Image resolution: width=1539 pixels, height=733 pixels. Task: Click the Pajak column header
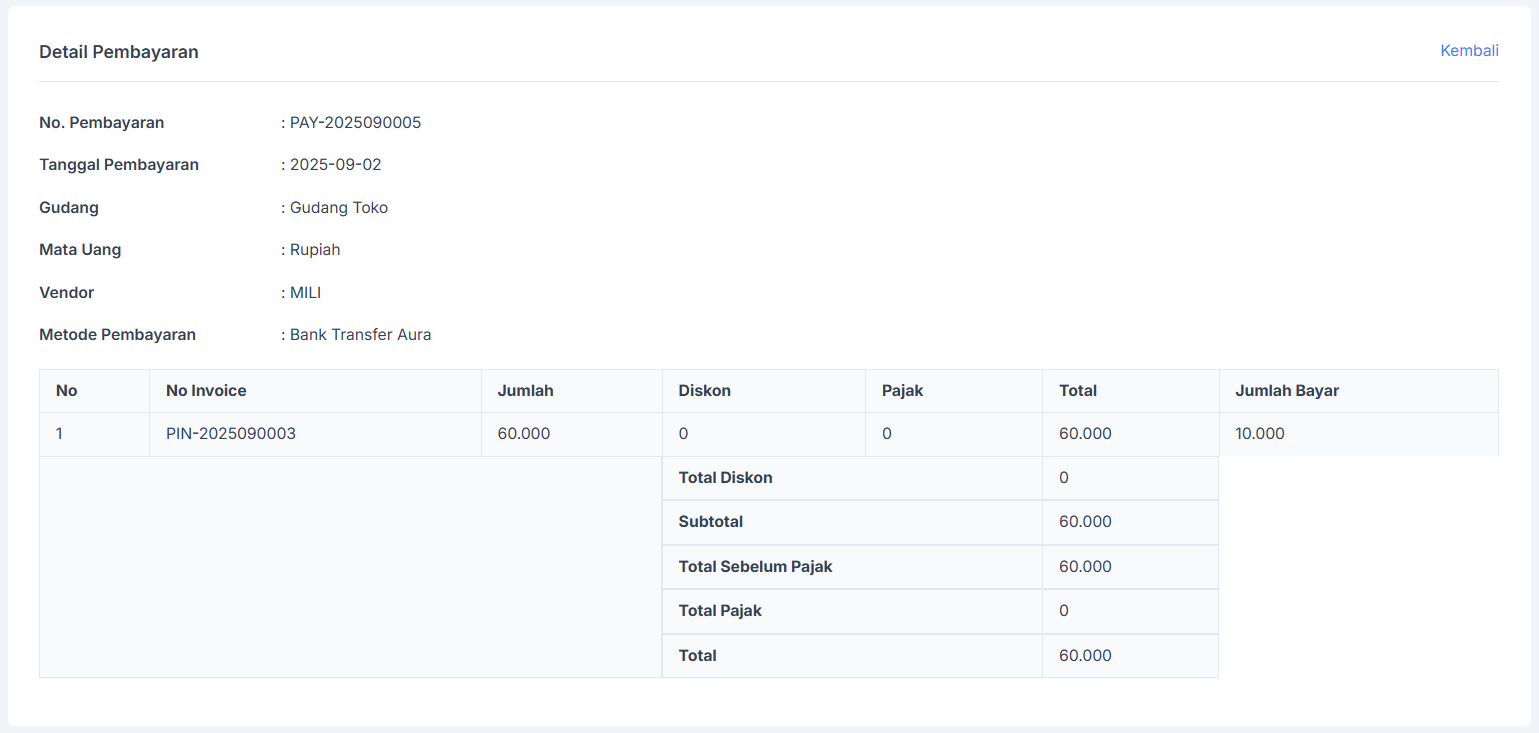[902, 391]
